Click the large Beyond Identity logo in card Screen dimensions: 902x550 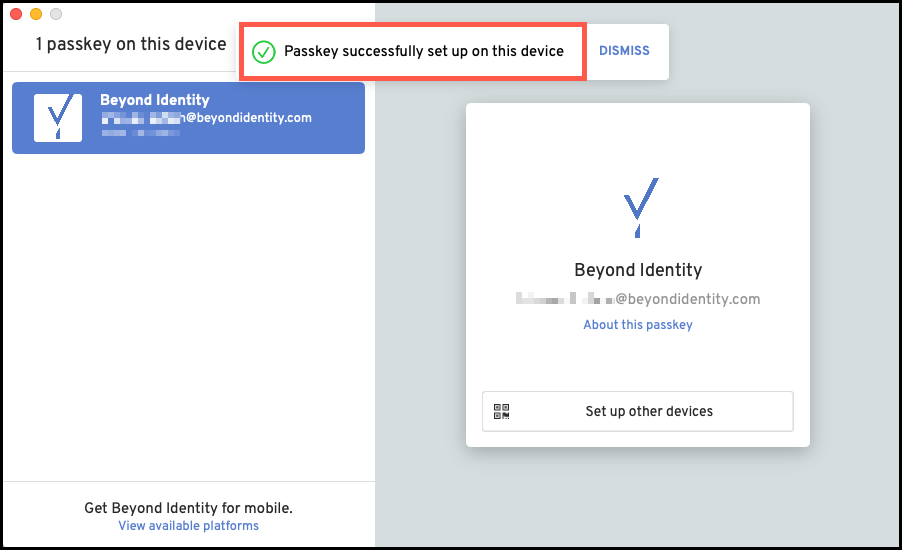click(x=638, y=208)
